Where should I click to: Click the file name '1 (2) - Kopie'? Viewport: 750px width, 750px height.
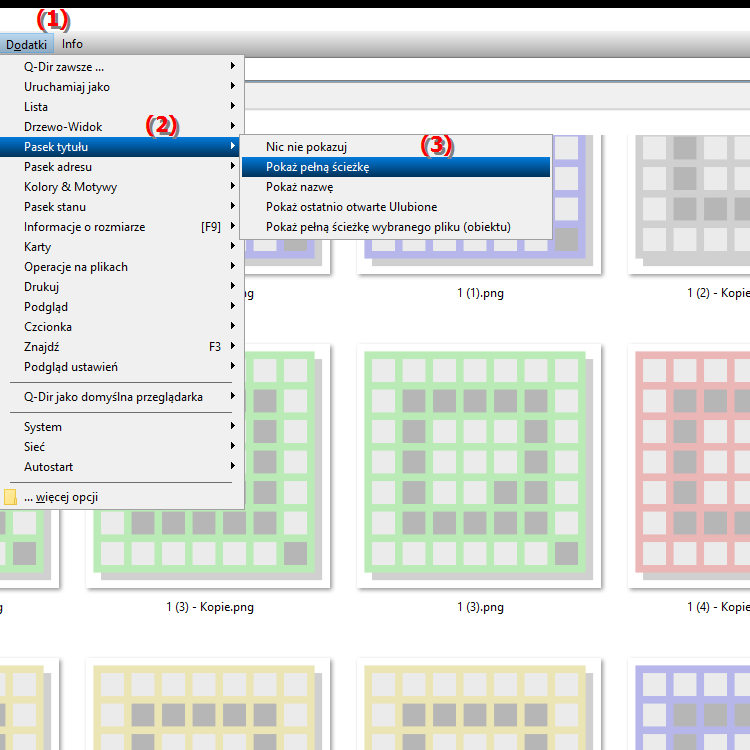click(x=718, y=293)
